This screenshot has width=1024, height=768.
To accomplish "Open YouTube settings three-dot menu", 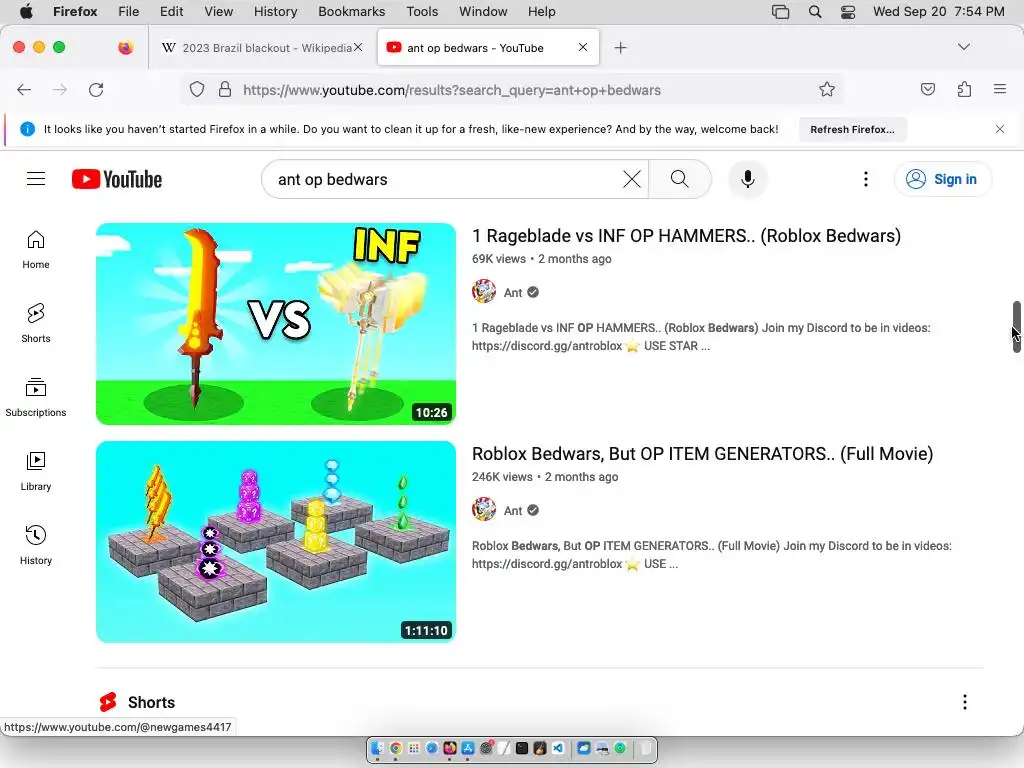I will pos(865,179).
